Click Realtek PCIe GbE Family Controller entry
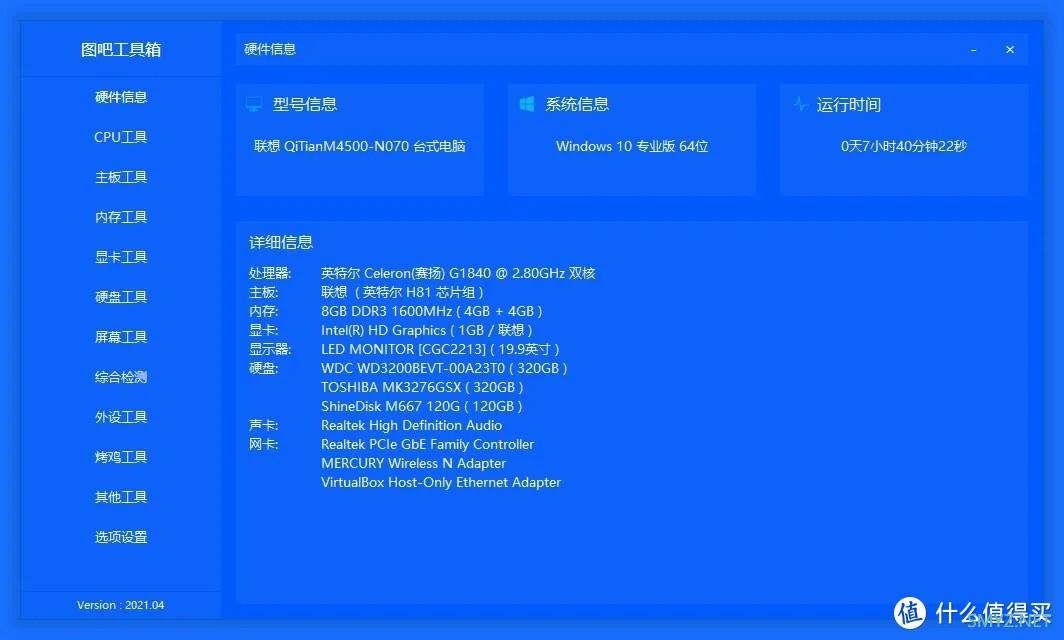 (x=428, y=444)
